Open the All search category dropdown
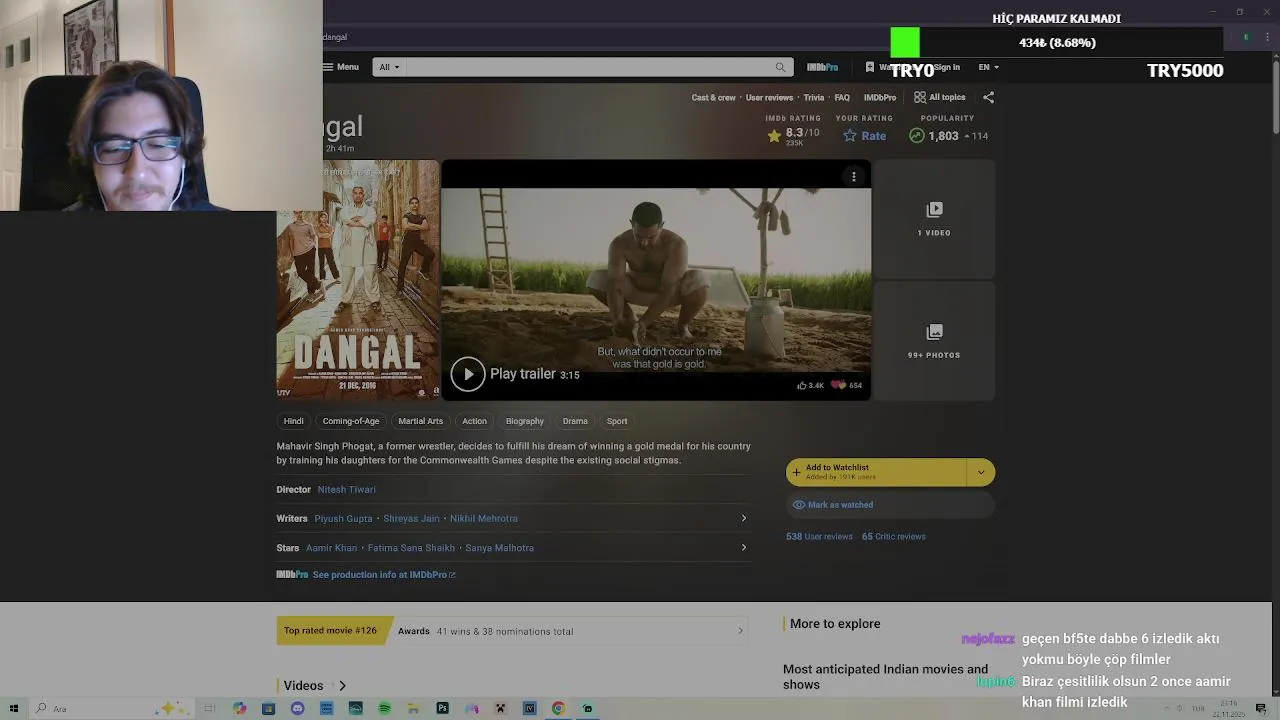The height and width of the screenshot is (720, 1280). point(388,67)
